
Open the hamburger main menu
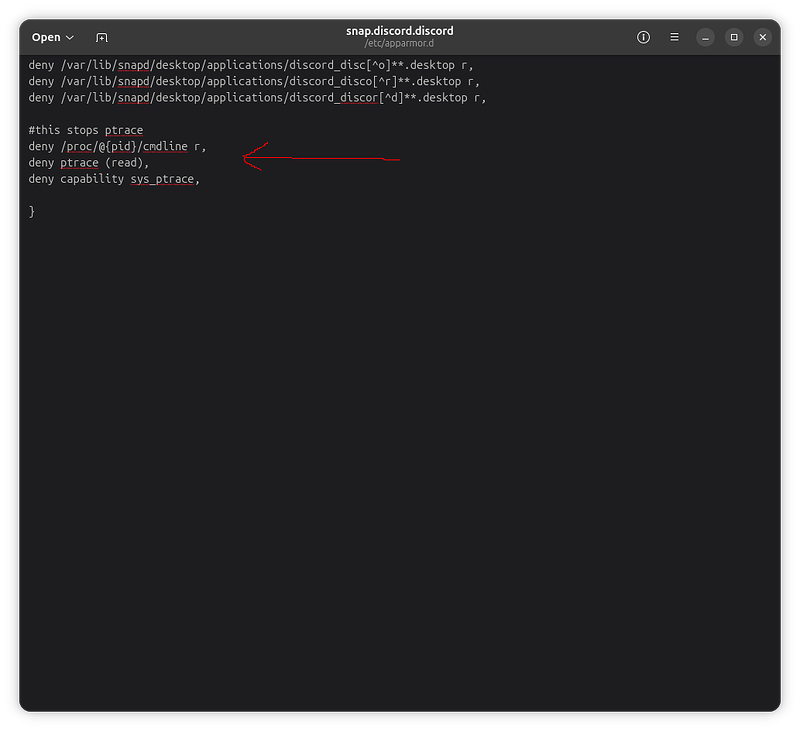[x=675, y=37]
